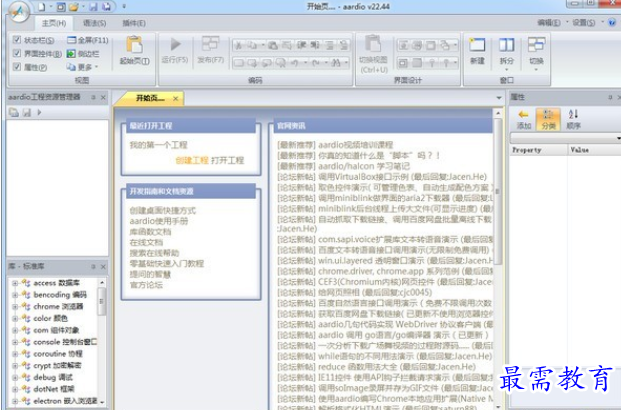Image resolution: width=621 pixels, height=410 pixels.
Task: Switch to the 主页(H) ribbon tab
Action: pos(54,23)
